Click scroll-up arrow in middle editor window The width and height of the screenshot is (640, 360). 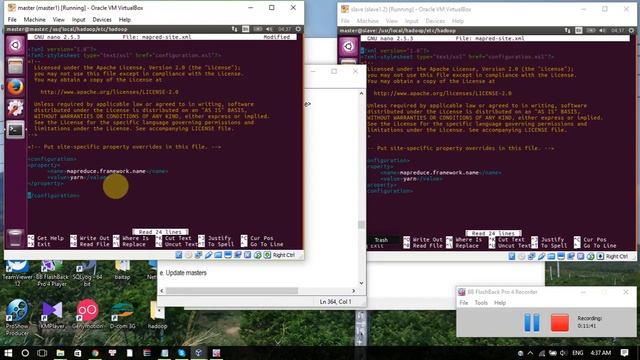click(x=361, y=93)
